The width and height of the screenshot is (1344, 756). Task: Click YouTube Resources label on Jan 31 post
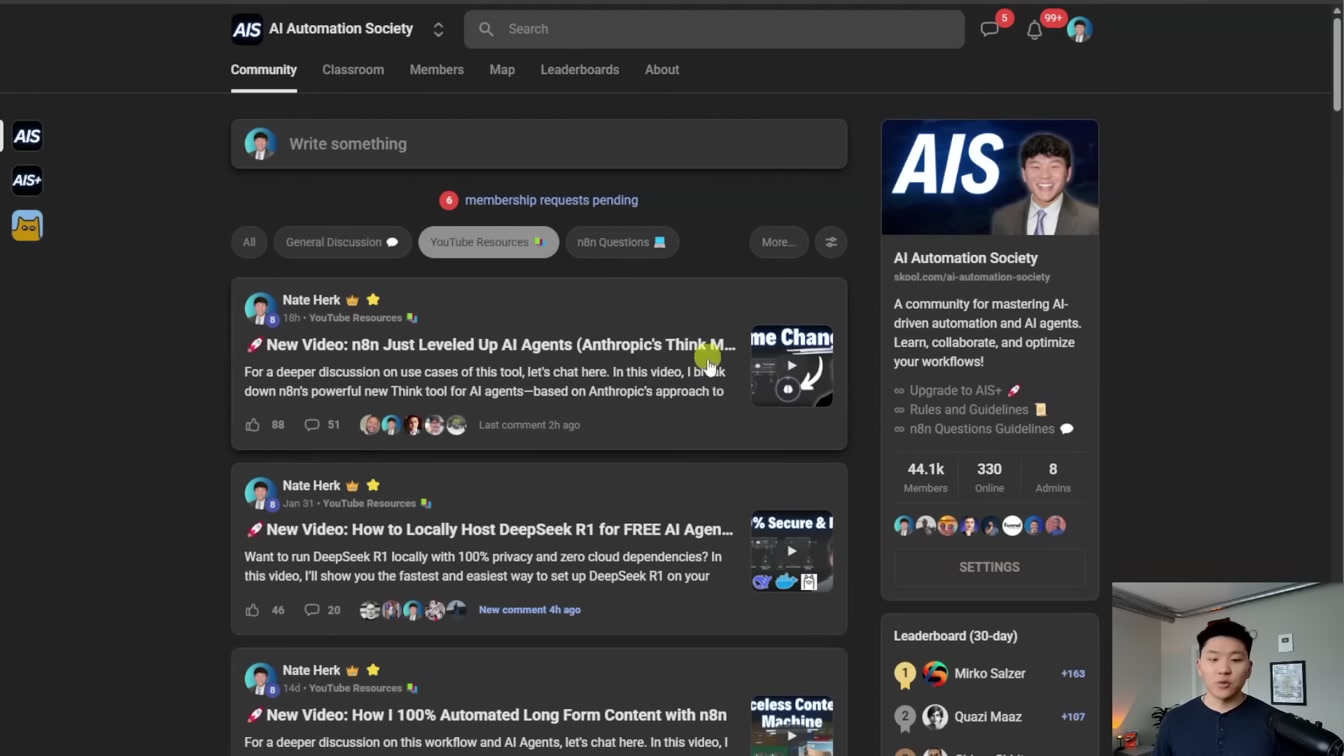369,503
